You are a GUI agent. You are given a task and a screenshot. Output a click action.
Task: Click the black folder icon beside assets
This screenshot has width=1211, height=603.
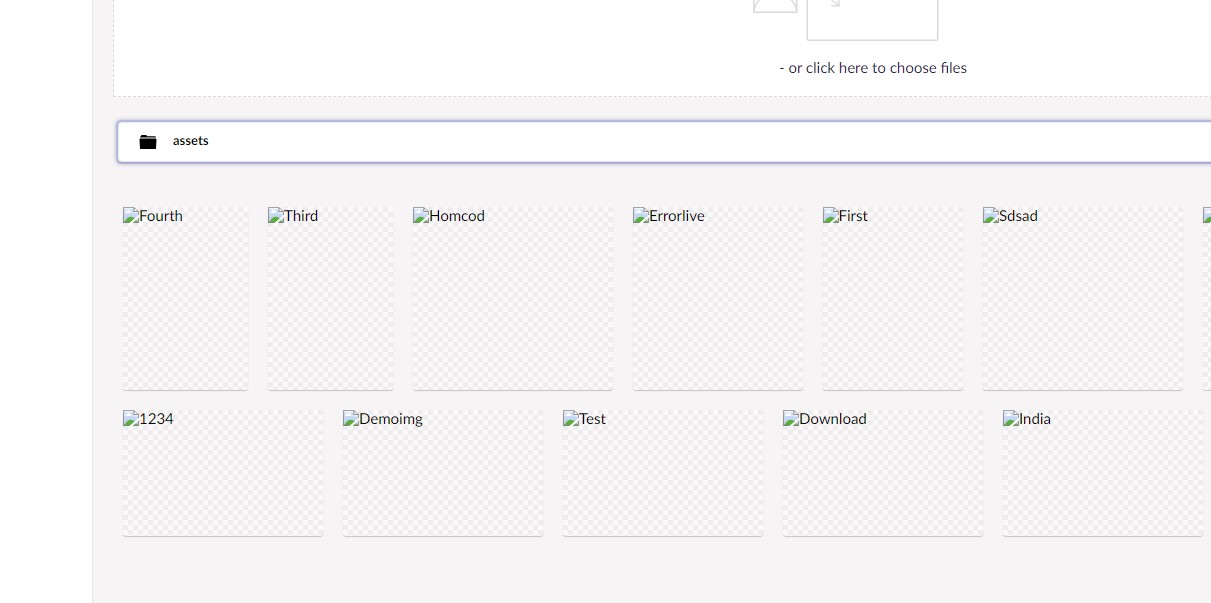148,142
